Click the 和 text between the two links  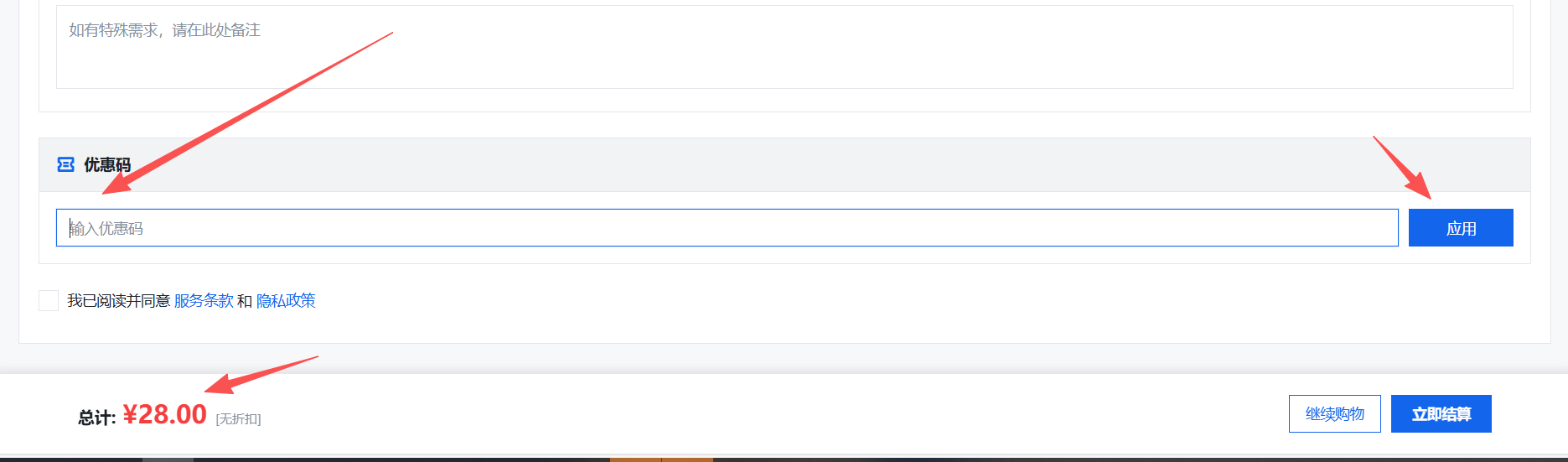(245, 301)
